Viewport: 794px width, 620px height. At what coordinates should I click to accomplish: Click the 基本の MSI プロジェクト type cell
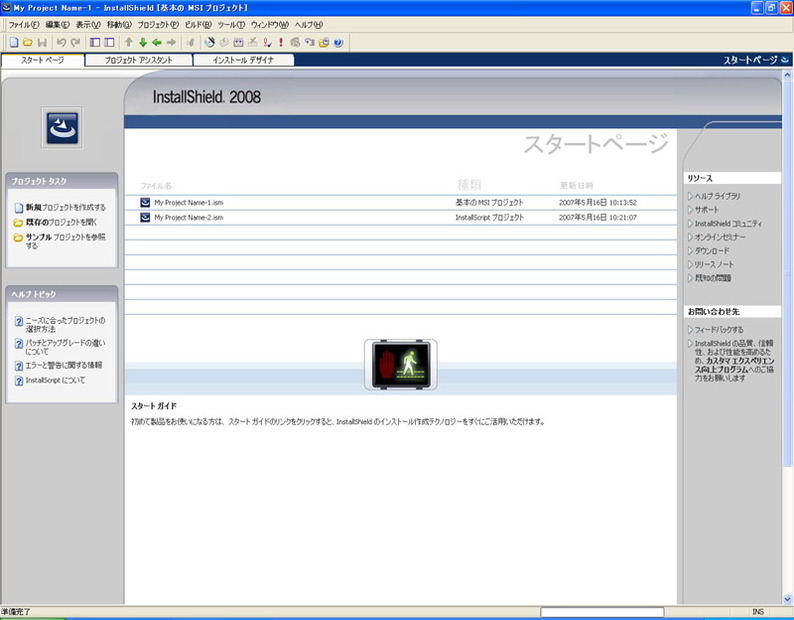pos(489,202)
